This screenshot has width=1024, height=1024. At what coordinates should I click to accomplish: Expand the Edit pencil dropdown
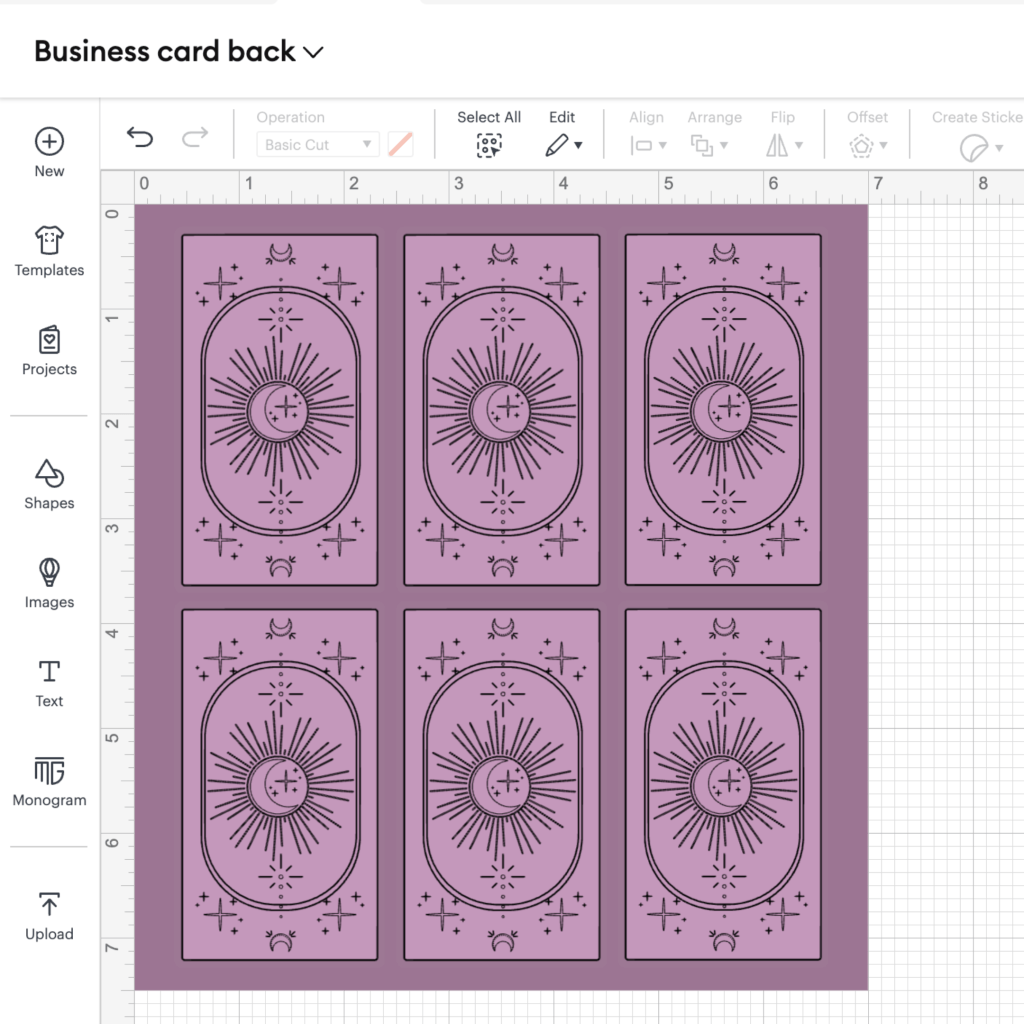(563, 144)
